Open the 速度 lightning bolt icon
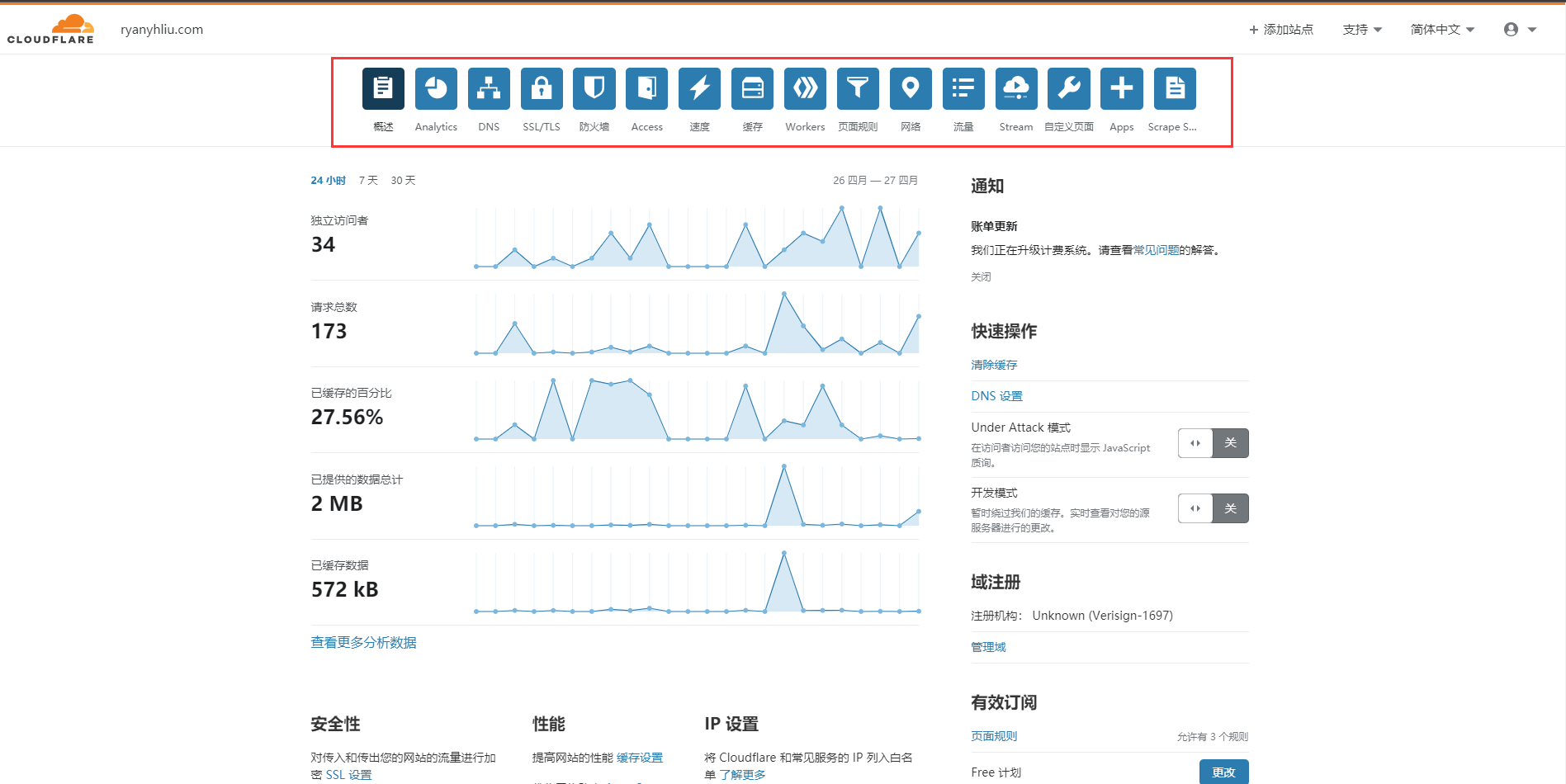The height and width of the screenshot is (784, 1566). [700, 88]
